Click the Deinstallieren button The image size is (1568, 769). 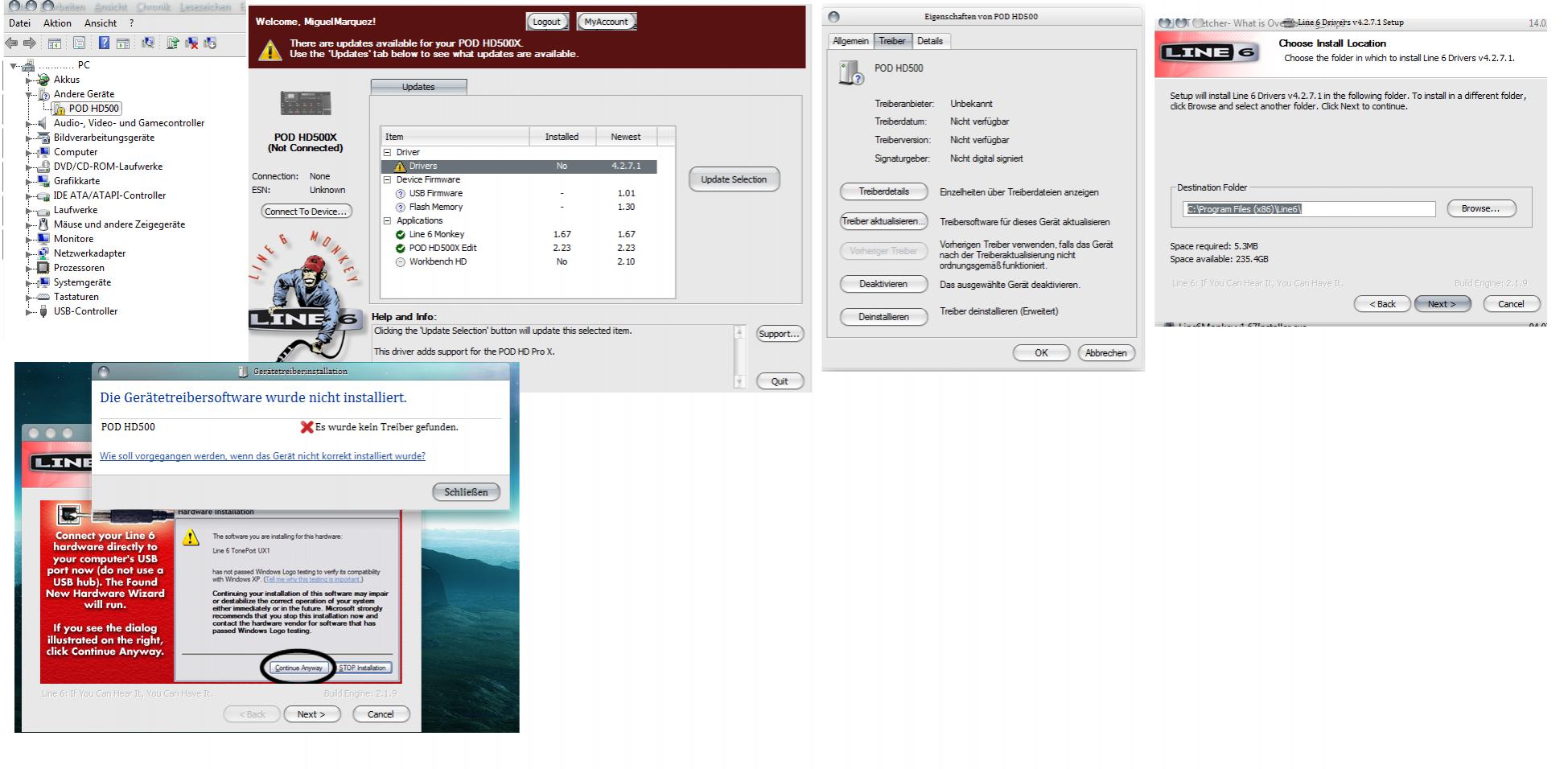883,317
